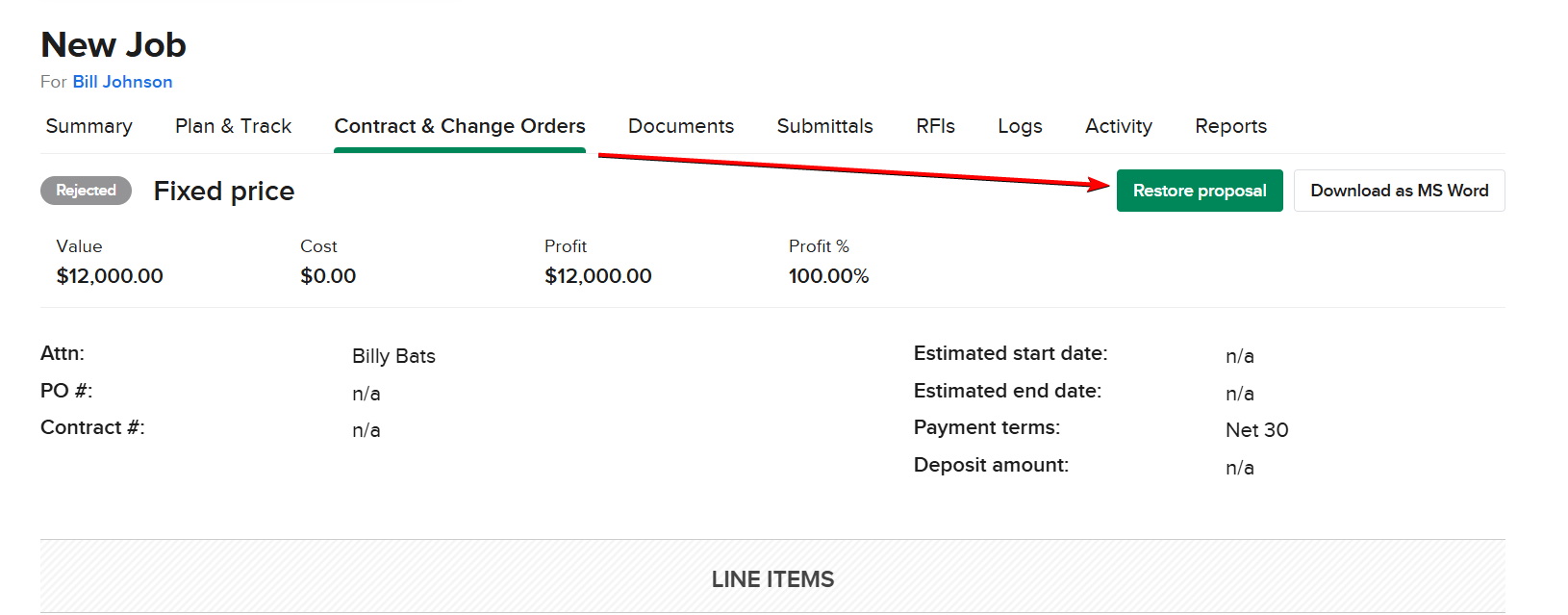This screenshot has height=615, width=1568.
Task: Click Download as MS Word
Action: 1399,191
